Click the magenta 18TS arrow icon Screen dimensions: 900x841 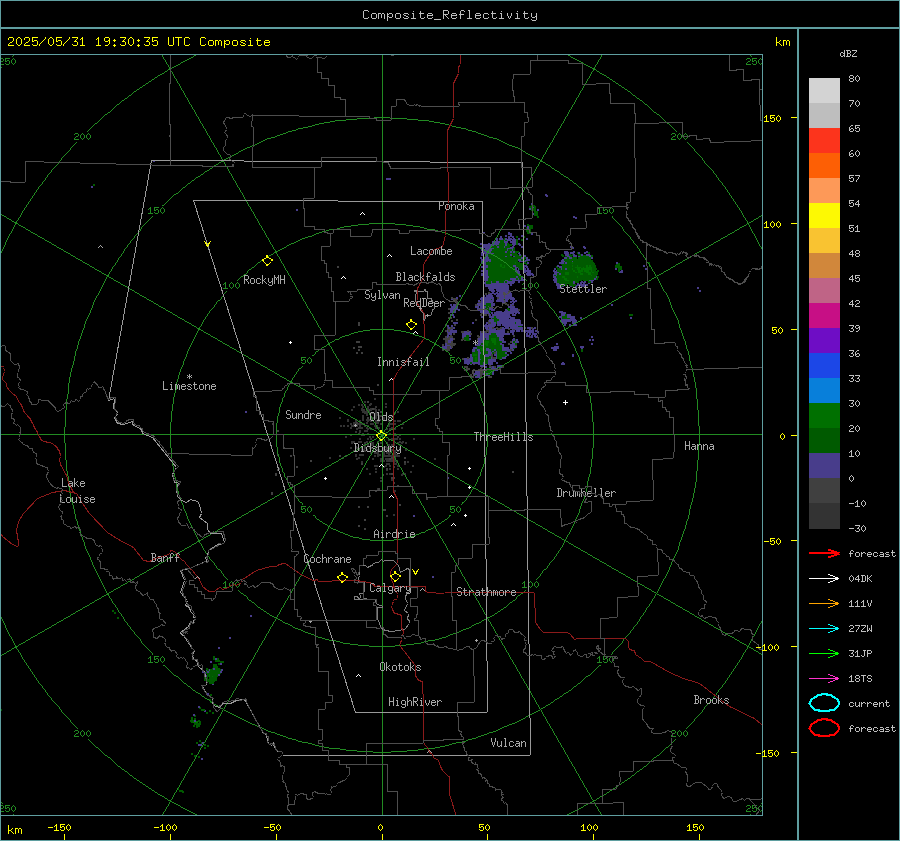(824, 678)
